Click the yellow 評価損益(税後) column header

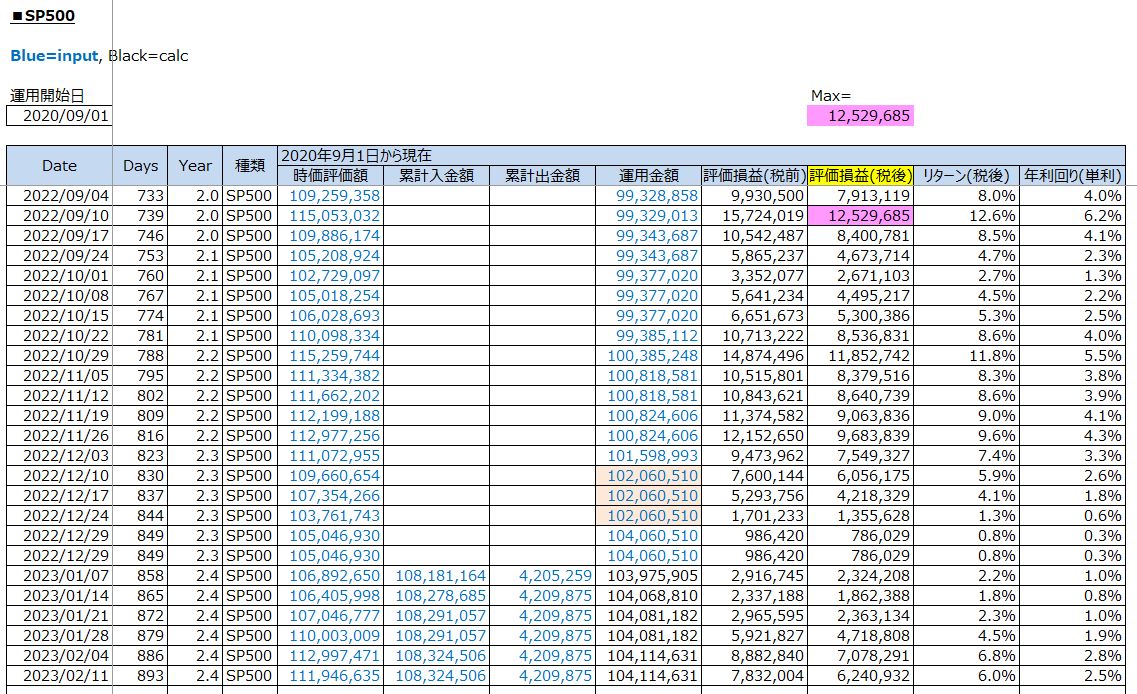tap(859, 175)
